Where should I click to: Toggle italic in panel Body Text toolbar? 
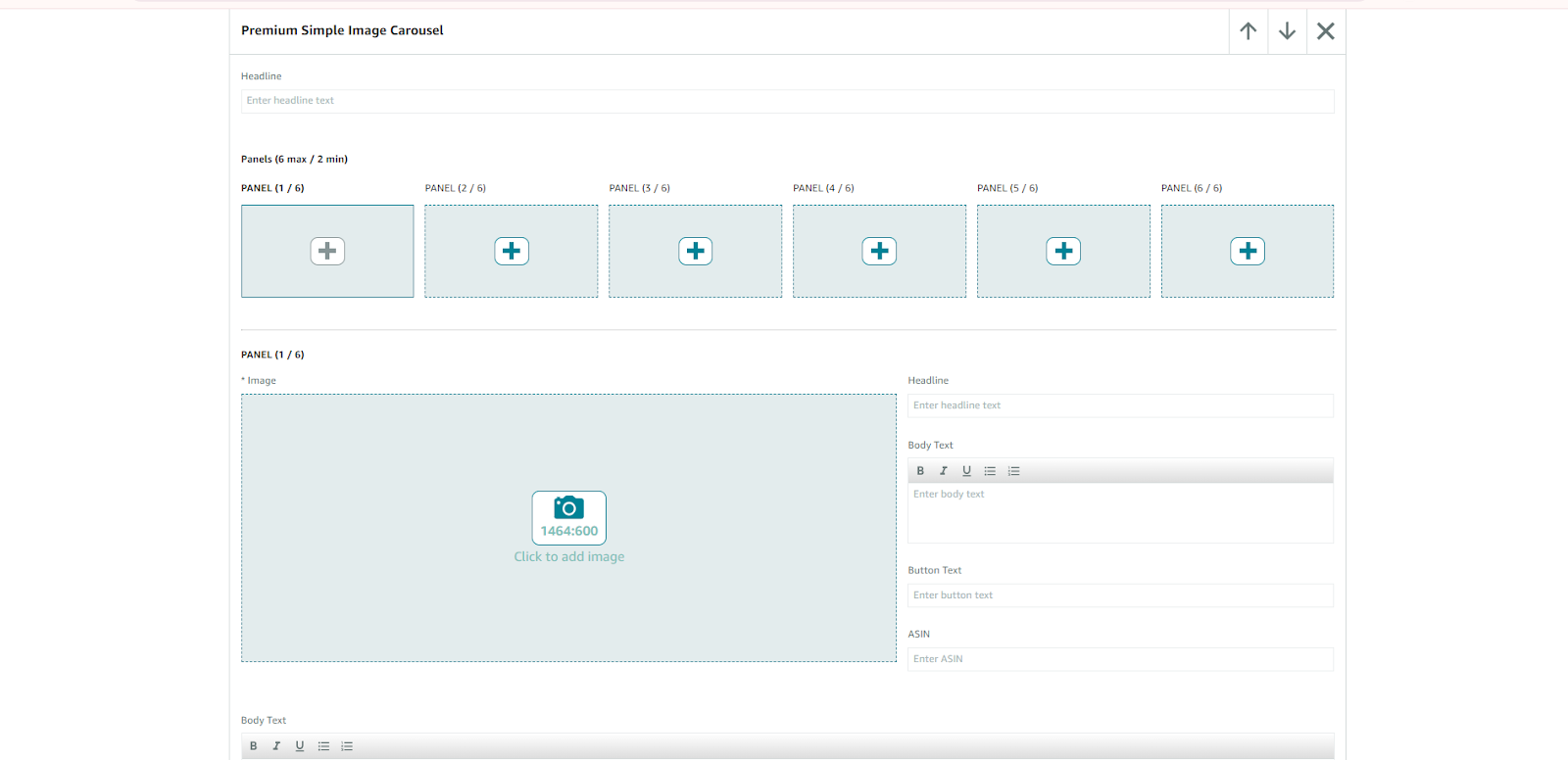(943, 471)
